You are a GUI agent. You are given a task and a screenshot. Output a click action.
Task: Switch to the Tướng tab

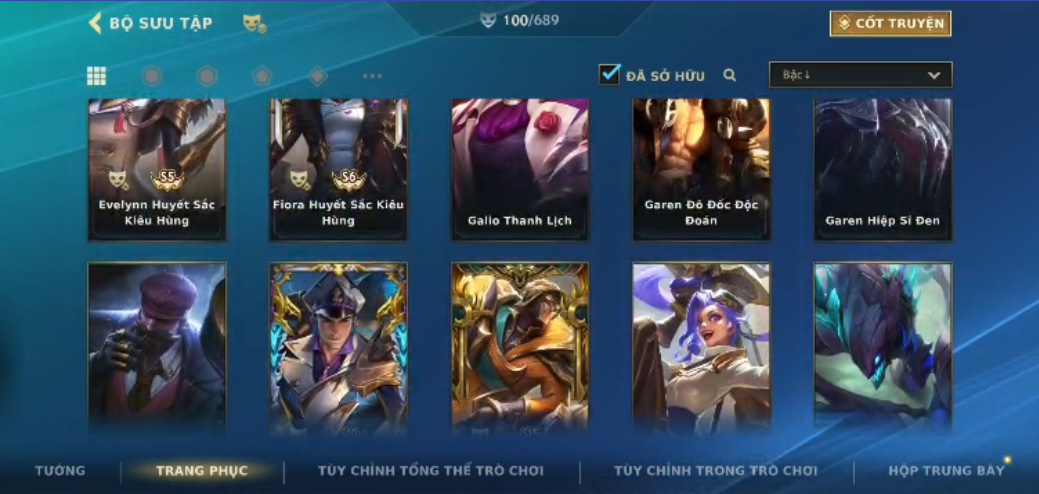(60, 471)
